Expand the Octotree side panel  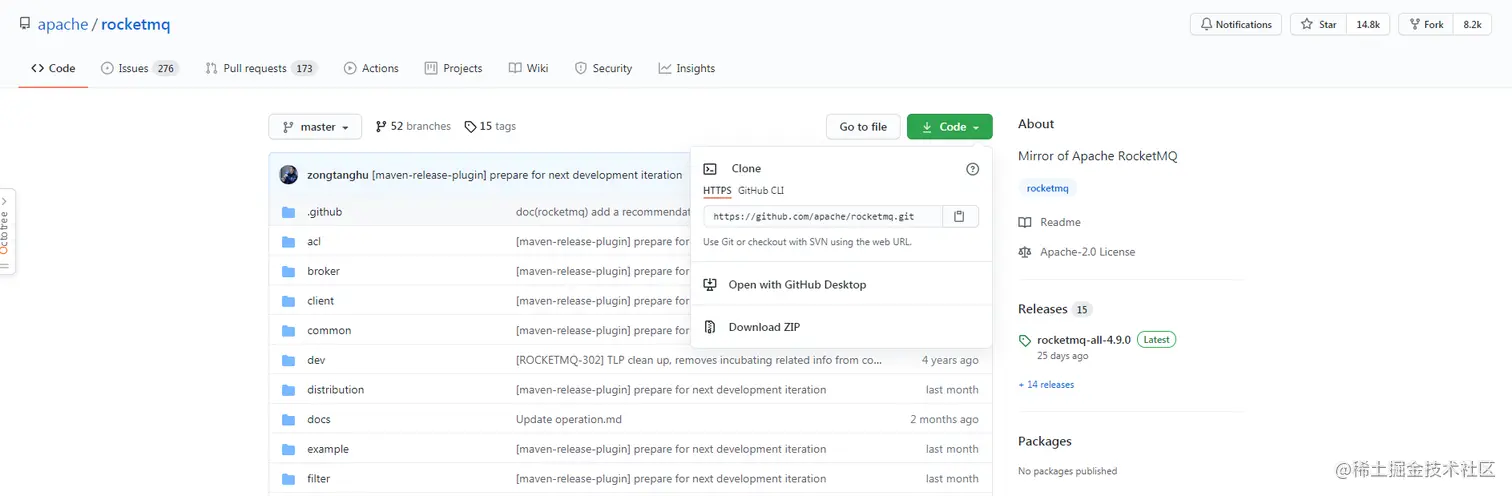point(5,232)
